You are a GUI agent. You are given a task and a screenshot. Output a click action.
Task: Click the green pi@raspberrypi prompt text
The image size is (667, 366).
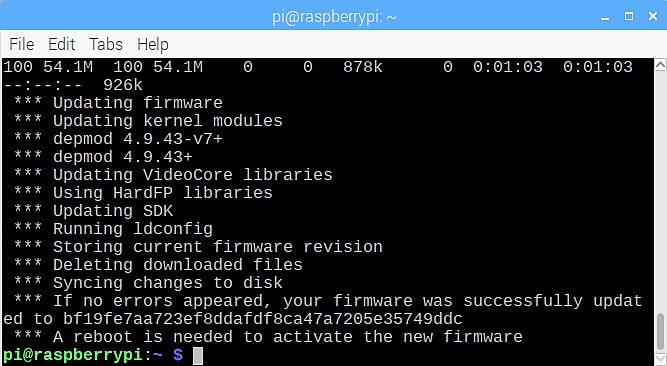72,355
